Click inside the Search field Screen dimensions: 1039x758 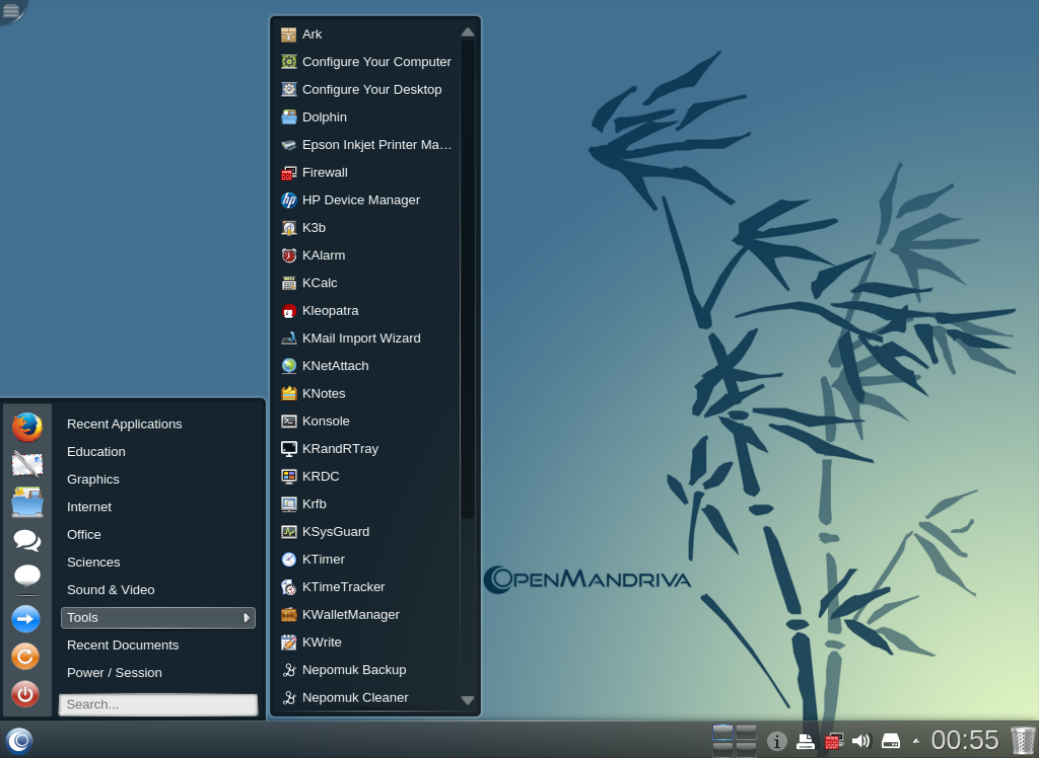tap(157, 704)
